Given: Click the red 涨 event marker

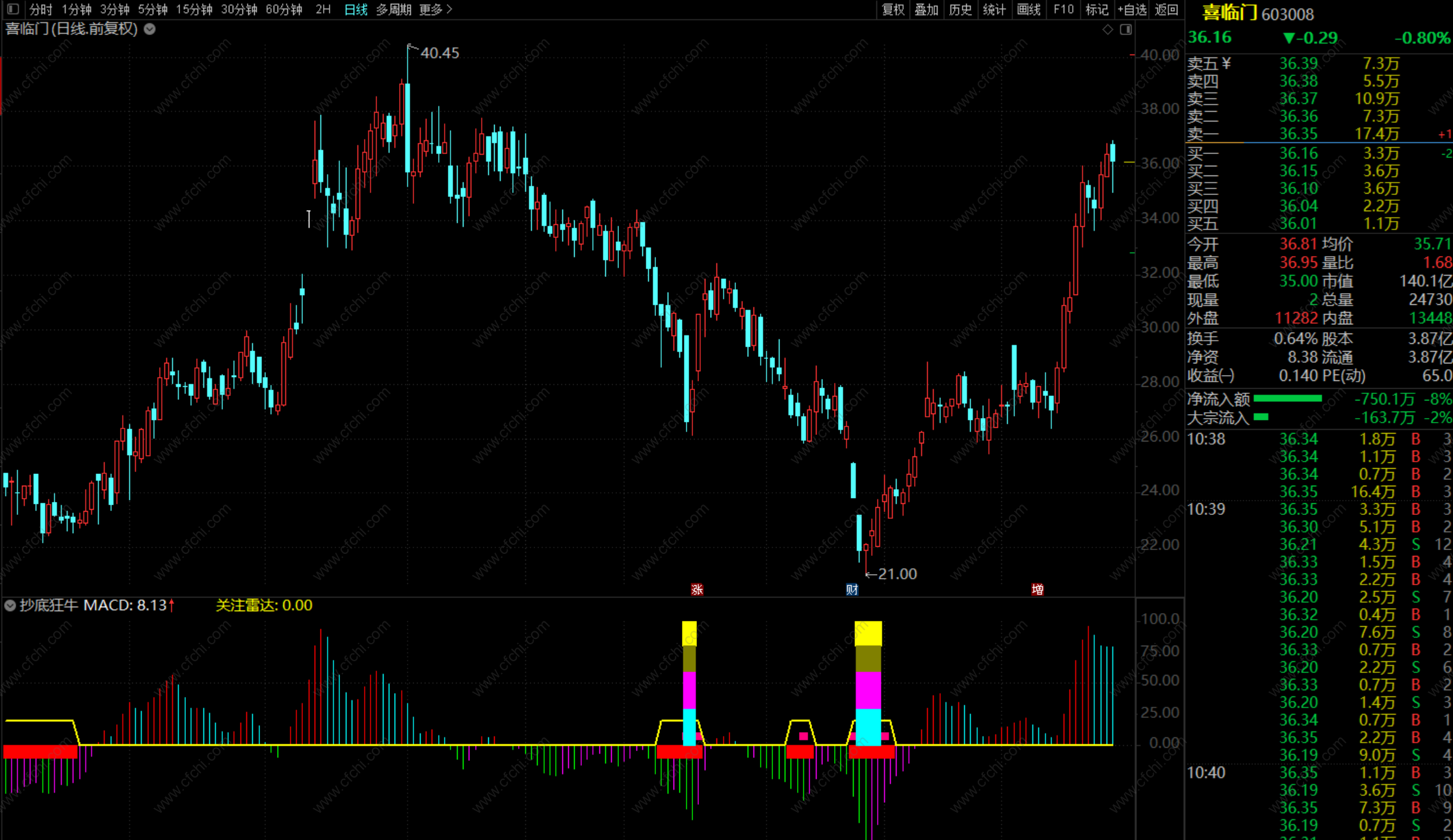Looking at the screenshot, I should [697, 590].
